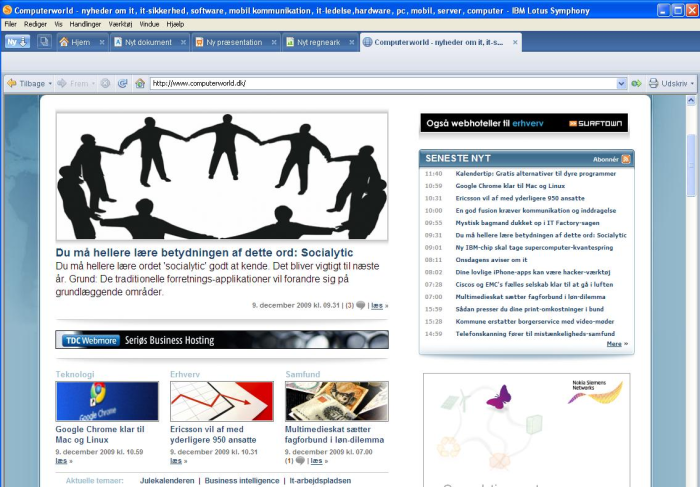Open Google Chrome klar til Mac news item
Image resolution: width=700 pixels, height=487 pixels.
coord(510,186)
